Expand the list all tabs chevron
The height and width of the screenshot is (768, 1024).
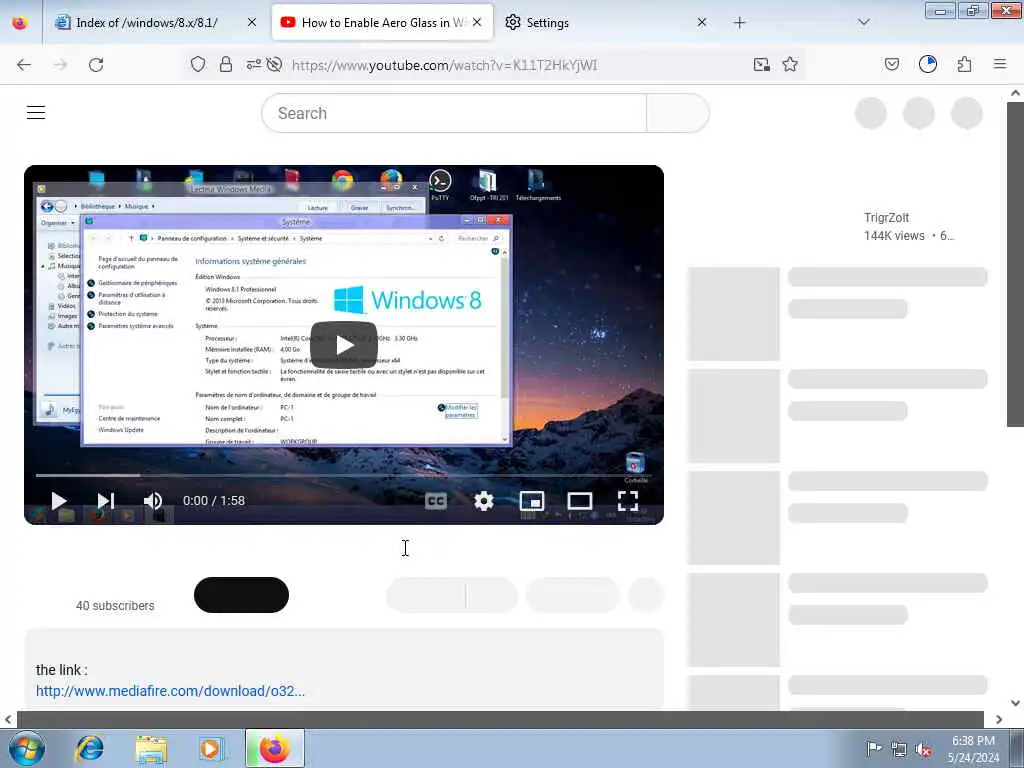pyautogui.click(x=864, y=22)
